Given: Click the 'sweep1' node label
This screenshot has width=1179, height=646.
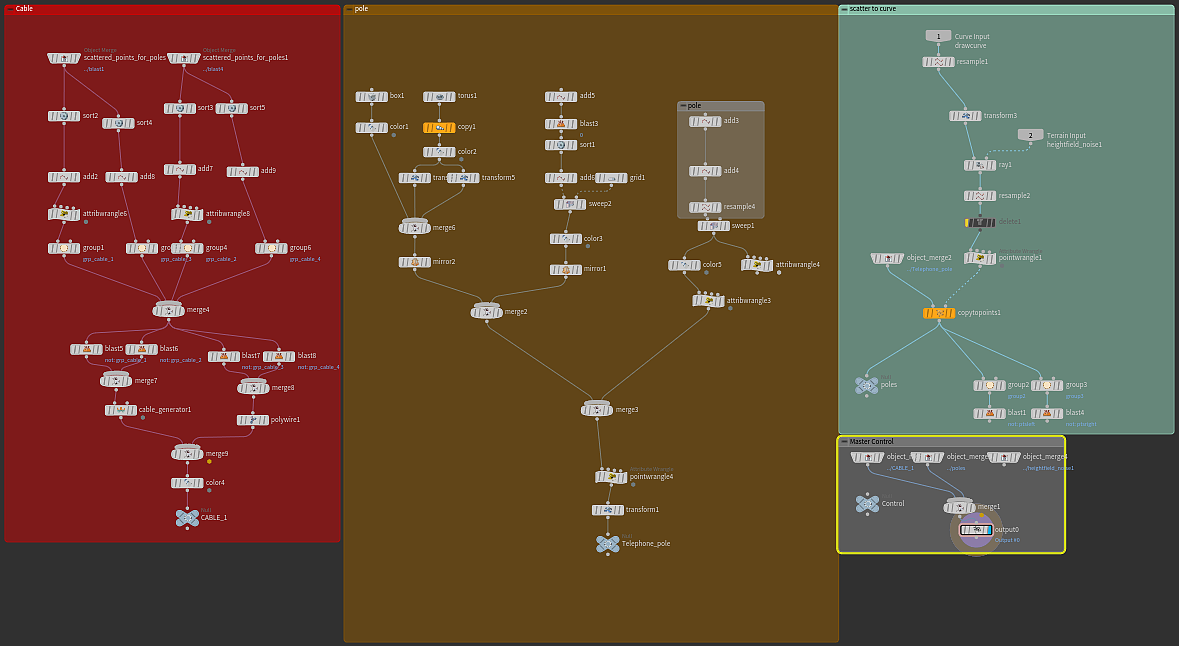Looking at the screenshot, I should pyautogui.click(x=743, y=226).
